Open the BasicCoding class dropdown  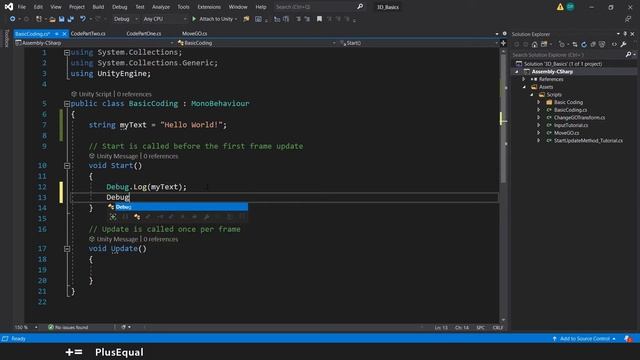[256, 43]
